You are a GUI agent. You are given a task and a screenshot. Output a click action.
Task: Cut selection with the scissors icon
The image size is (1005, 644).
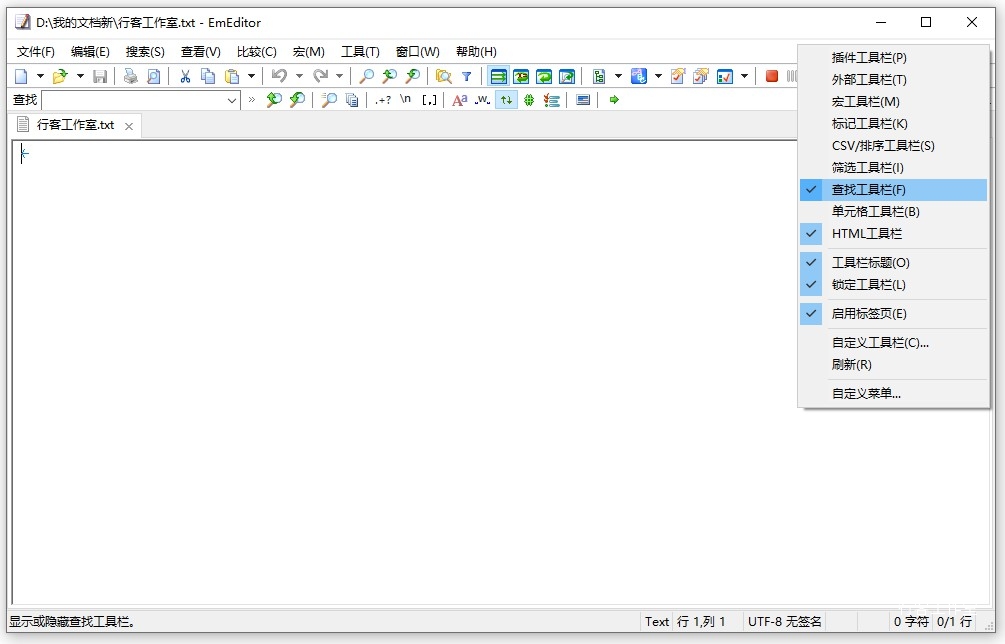click(x=185, y=77)
